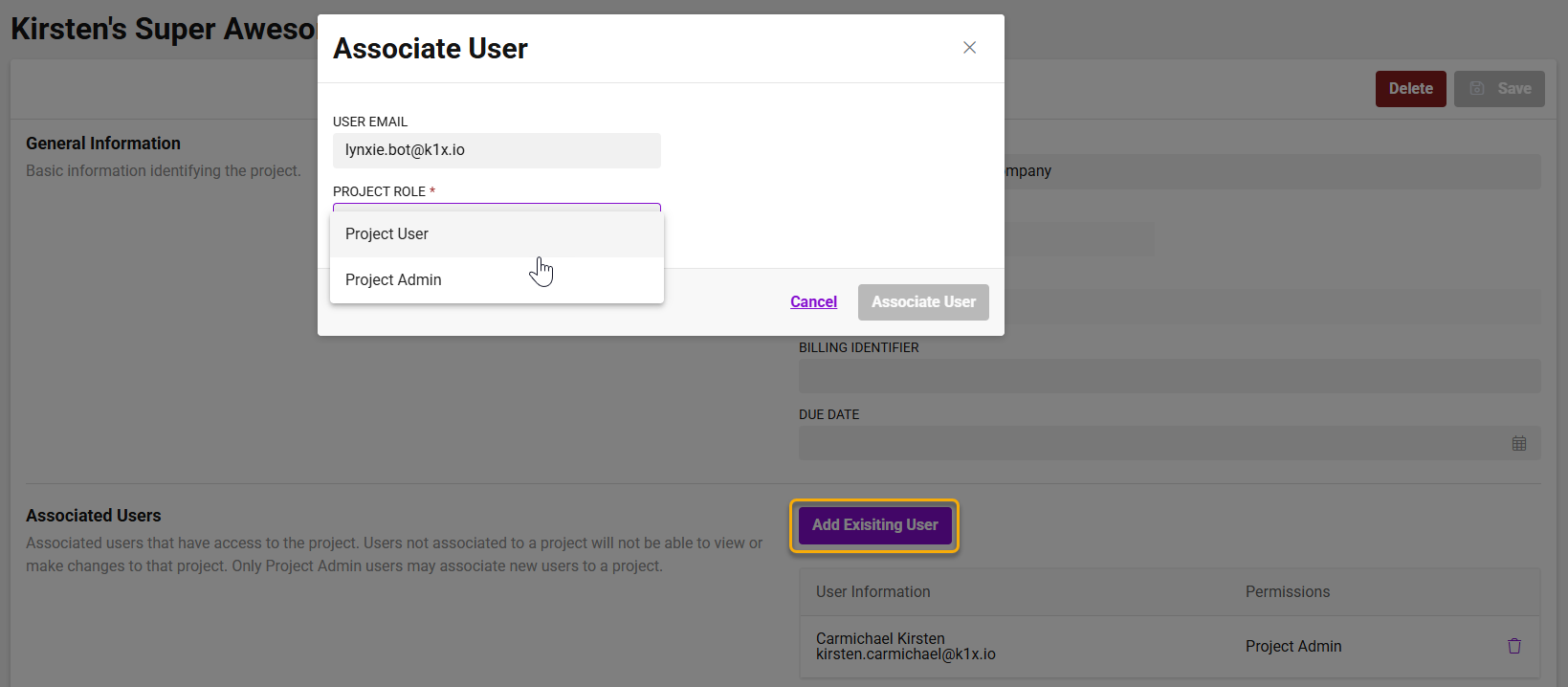
Task: Click the red Delete button
Action: pos(1410,89)
